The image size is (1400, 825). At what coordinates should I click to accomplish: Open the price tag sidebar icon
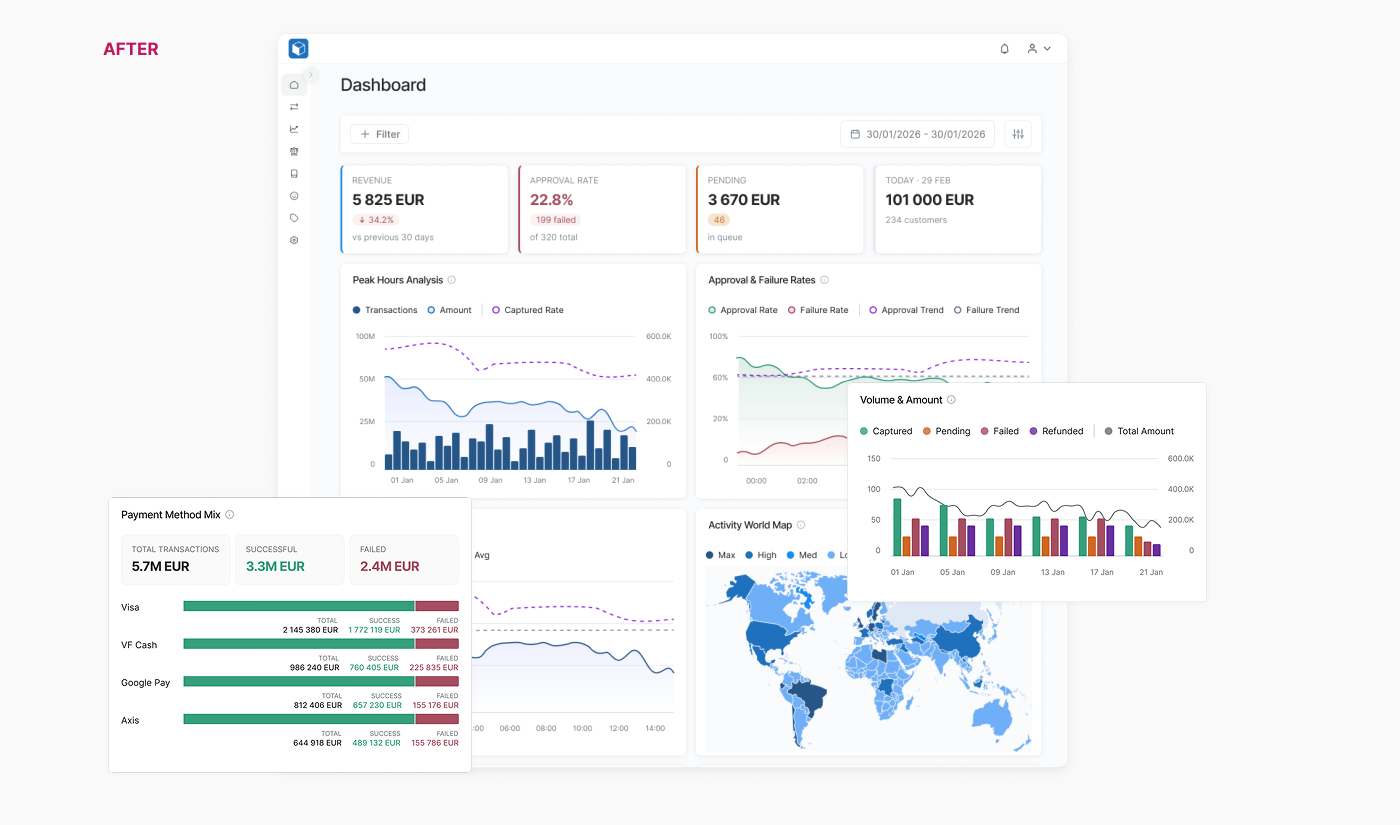(x=294, y=218)
